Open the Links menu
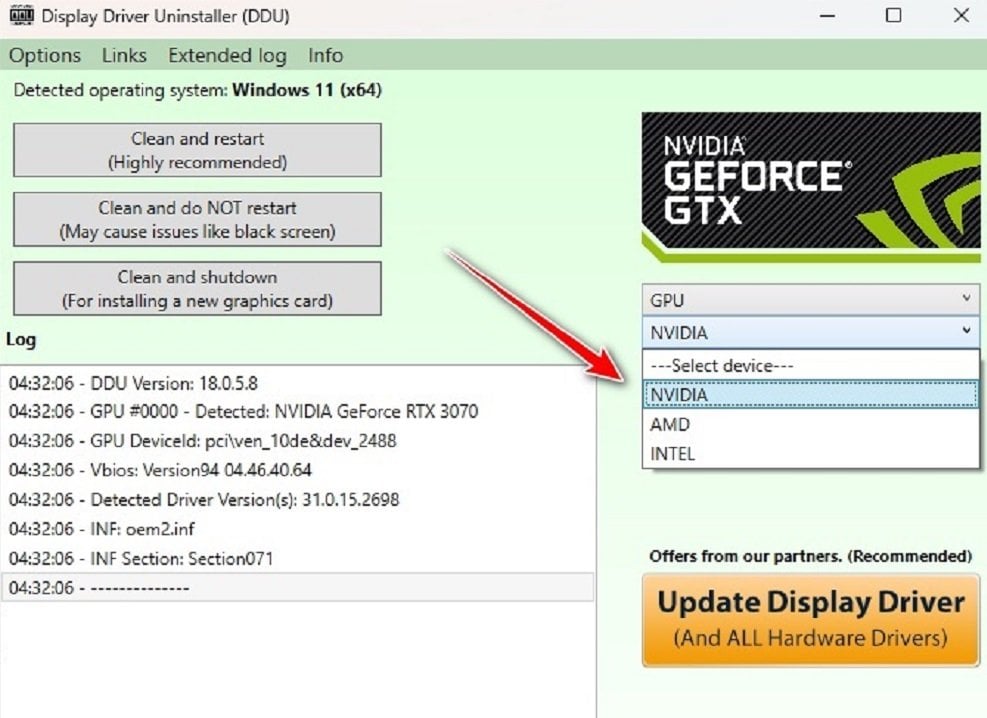This screenshot has height=718, width=987. coord(124,55)
